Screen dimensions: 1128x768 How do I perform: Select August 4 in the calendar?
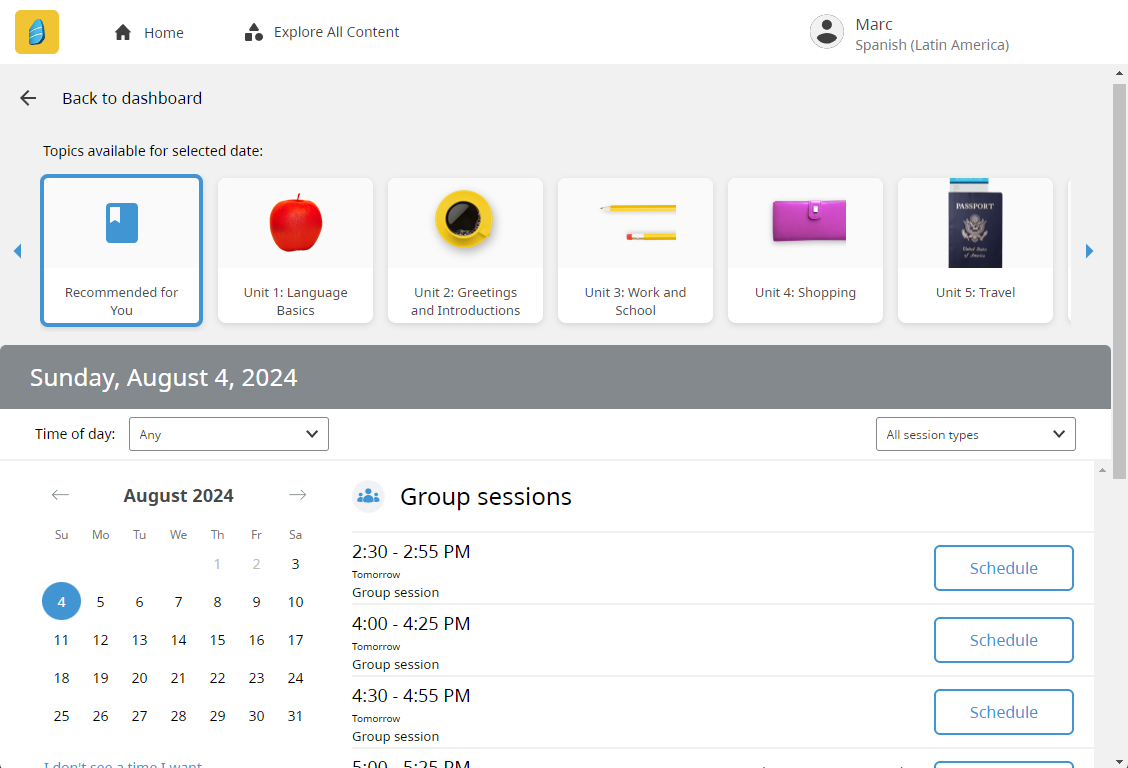(x=61, y=601)
